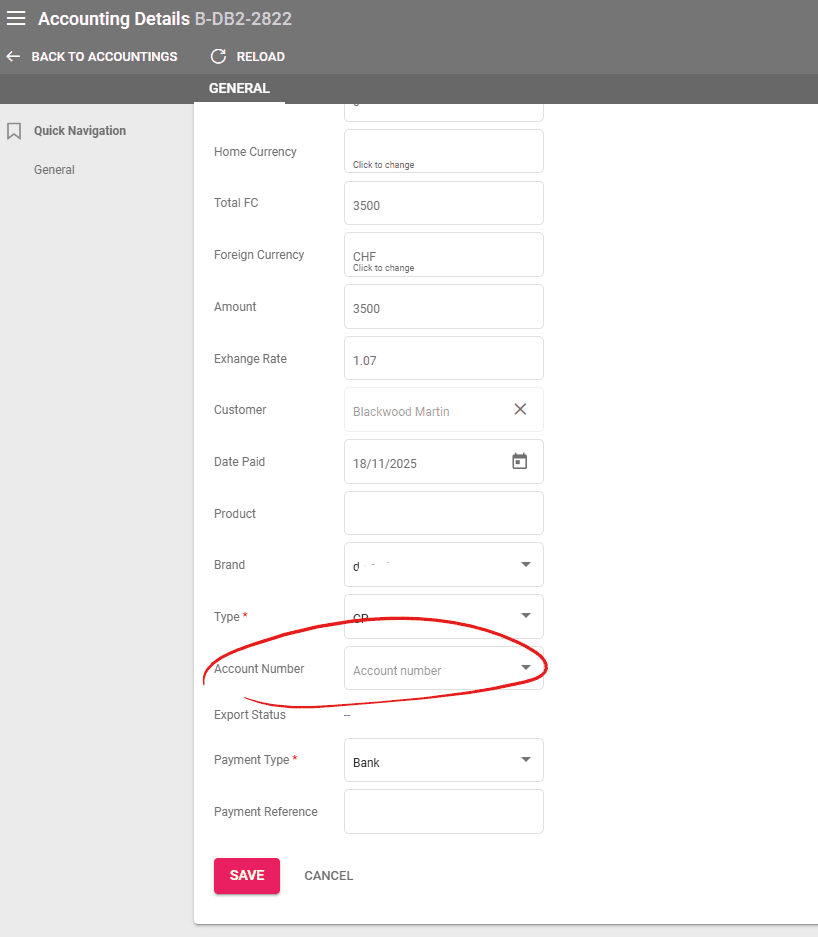This screenshot has width=818, height=937.
Task: Open the calendar picker for Date Paid
Action: point(519,461)
